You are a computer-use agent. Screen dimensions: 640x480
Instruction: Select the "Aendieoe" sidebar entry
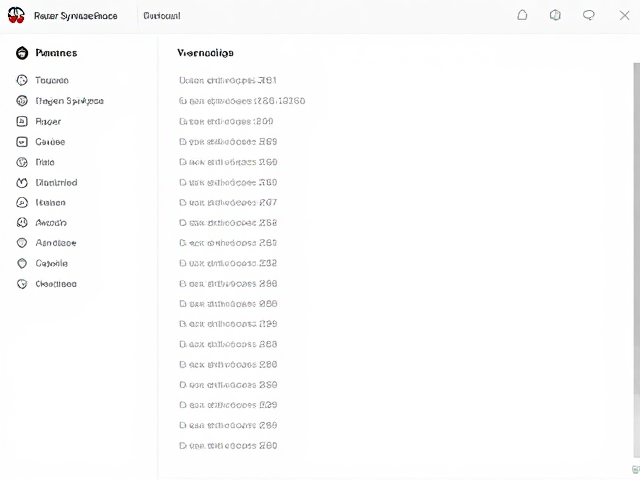pos(56,243)
